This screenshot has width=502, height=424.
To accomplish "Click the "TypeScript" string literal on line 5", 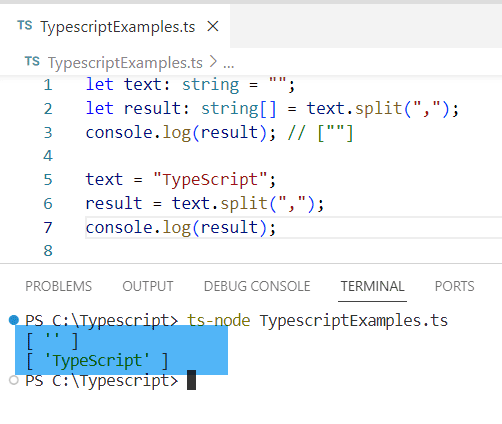I will click(x=210, y=180).
